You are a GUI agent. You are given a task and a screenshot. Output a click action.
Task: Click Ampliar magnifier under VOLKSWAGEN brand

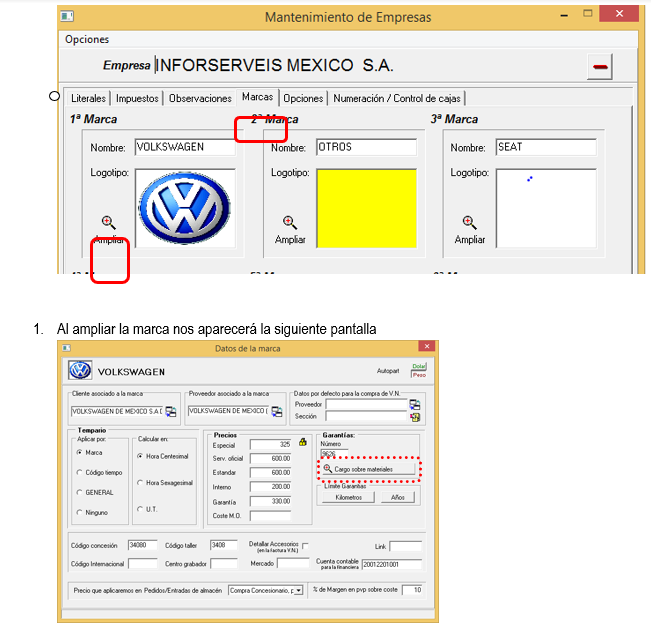109,223
